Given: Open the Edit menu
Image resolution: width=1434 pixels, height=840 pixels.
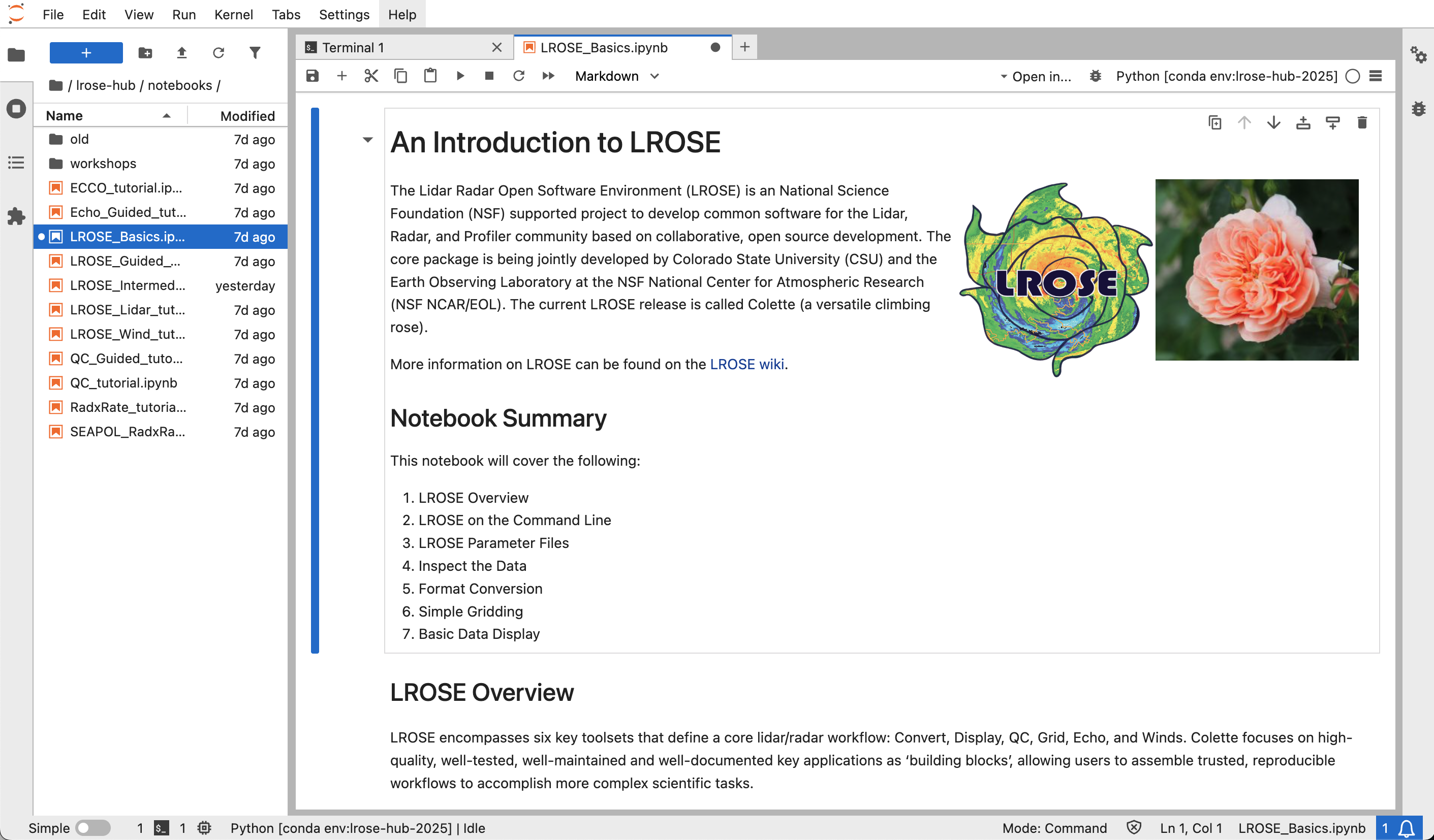Looking at the screenshot, I should click(x=94, y=14).
